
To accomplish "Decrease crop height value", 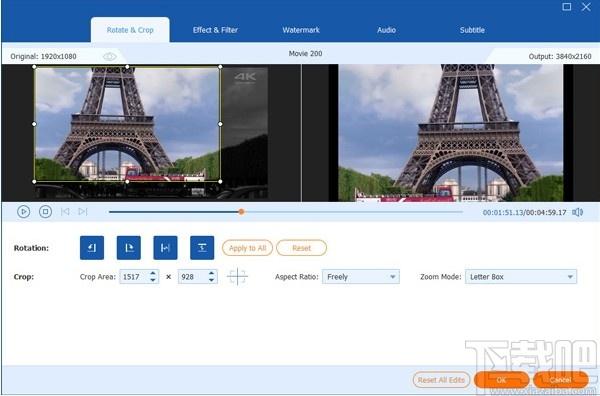I will (x=212, y=280).
